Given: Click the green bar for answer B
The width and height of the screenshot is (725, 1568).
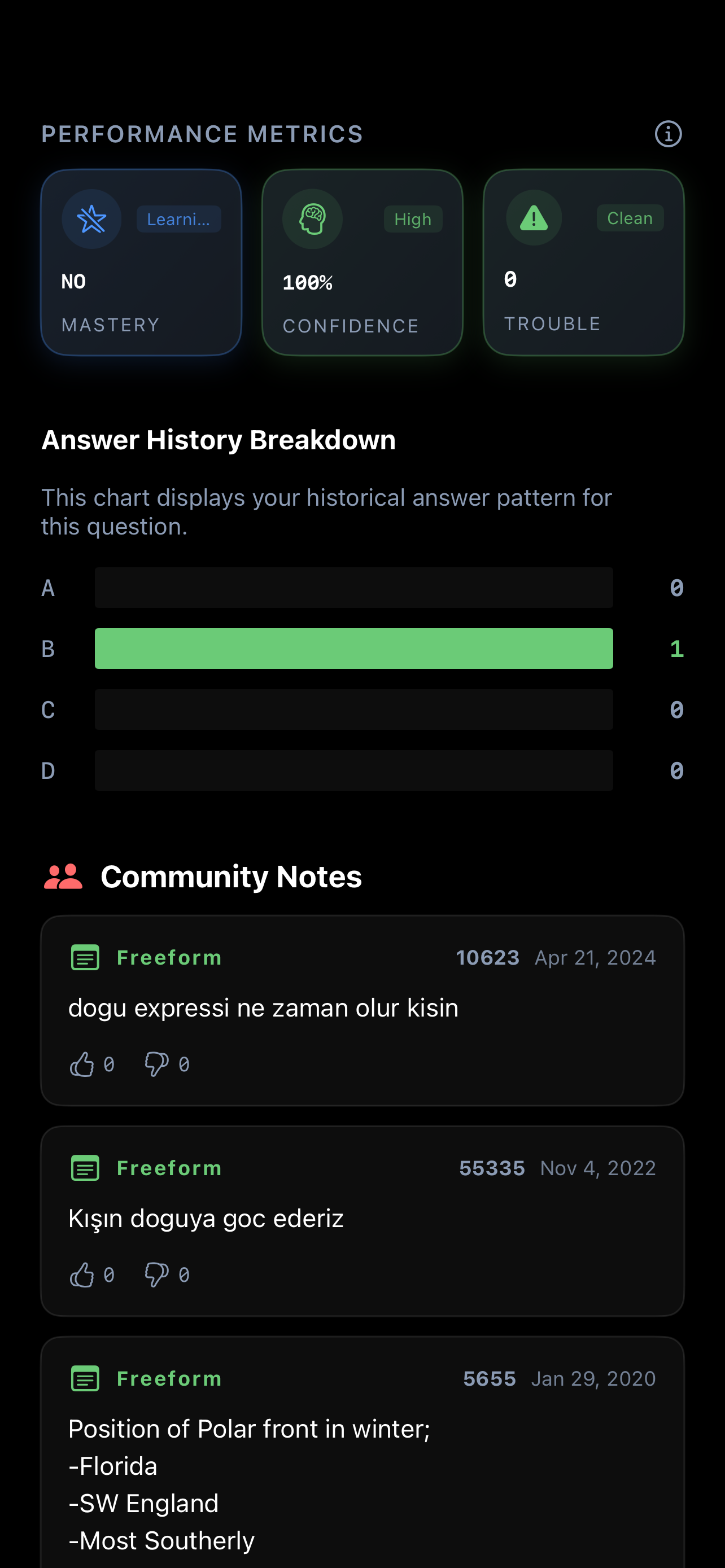Looking at the screenshot, I should [x=353, y=649].
